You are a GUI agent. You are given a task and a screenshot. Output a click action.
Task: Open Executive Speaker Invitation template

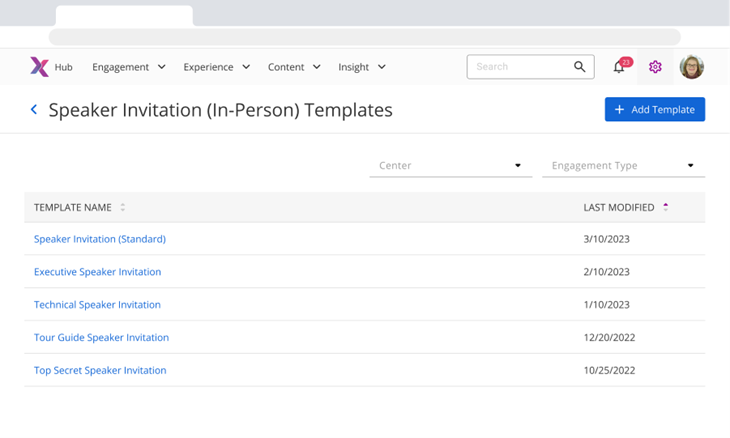tap(97, 272)
